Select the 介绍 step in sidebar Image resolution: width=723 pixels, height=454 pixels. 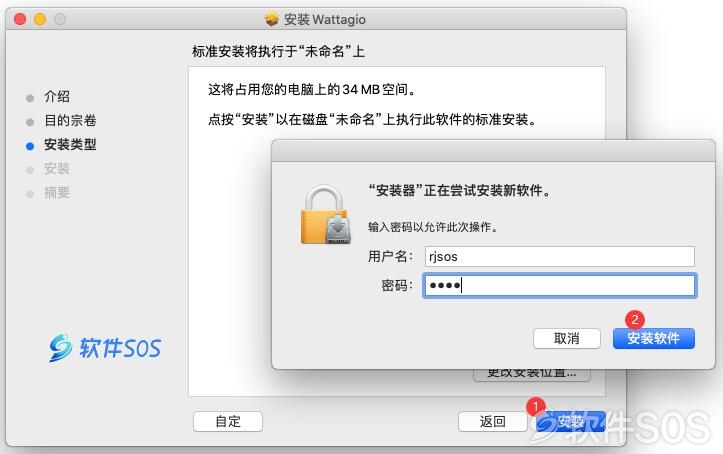click(57, 97)
